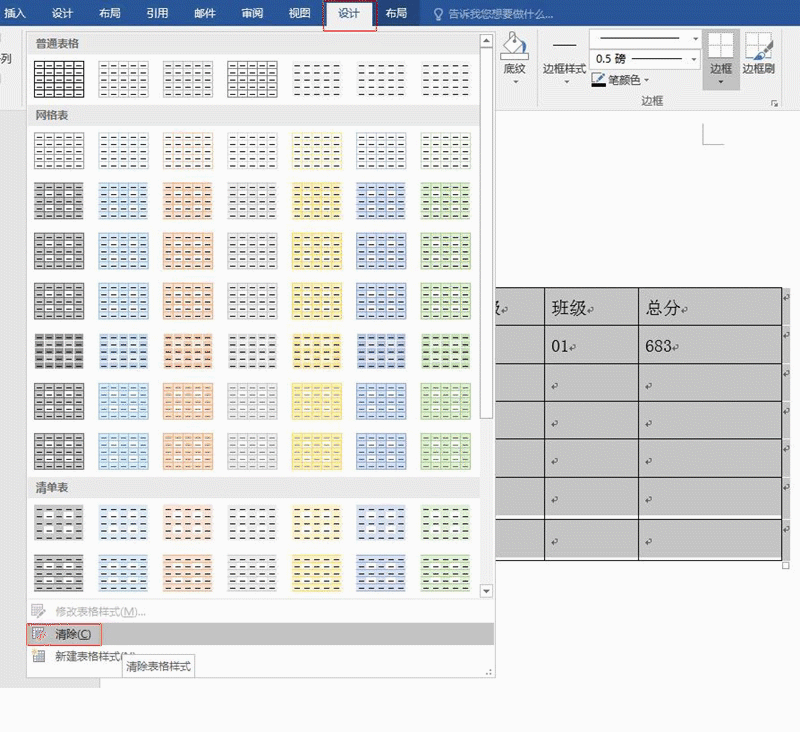Click the 清除(C) clear table style option
Screen dimensions: 800x732
click(261, 634)
